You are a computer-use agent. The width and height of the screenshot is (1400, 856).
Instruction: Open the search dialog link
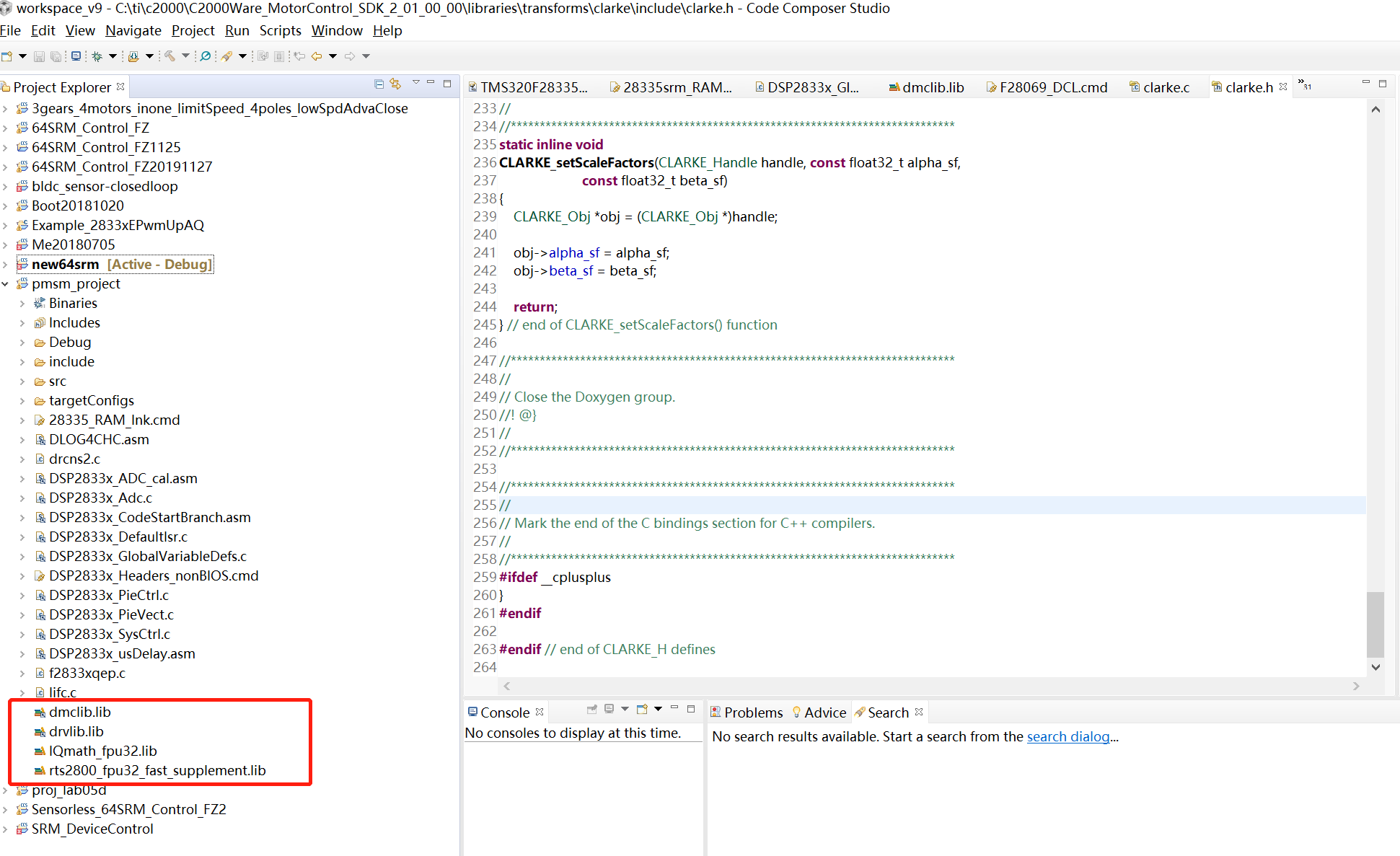(x=1068, y=737)
